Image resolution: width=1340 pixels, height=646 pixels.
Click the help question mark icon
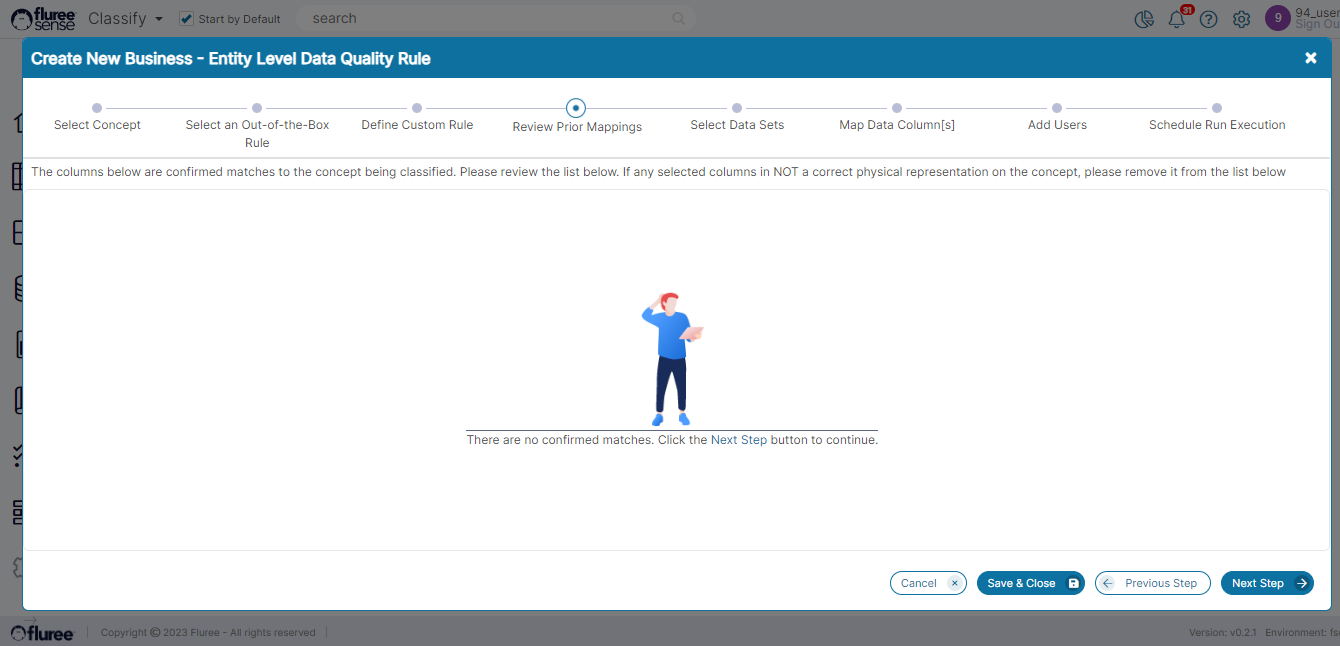[1209, 19]
